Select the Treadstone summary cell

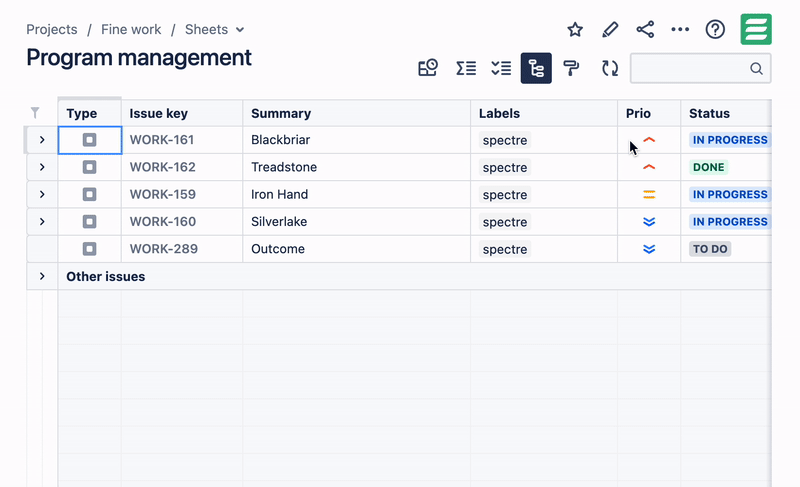click(357, 167)
